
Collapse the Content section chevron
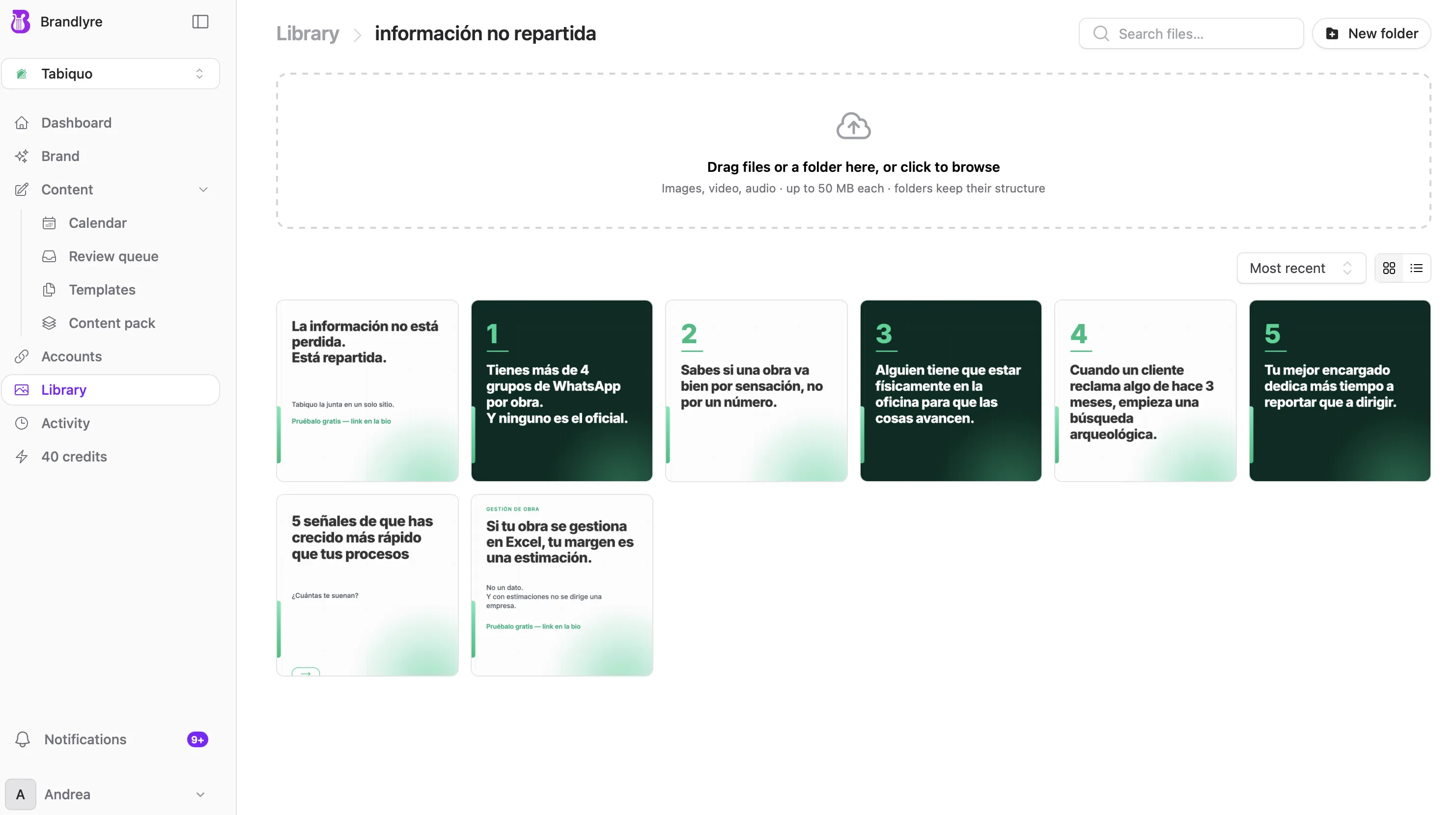pos(203,189)
